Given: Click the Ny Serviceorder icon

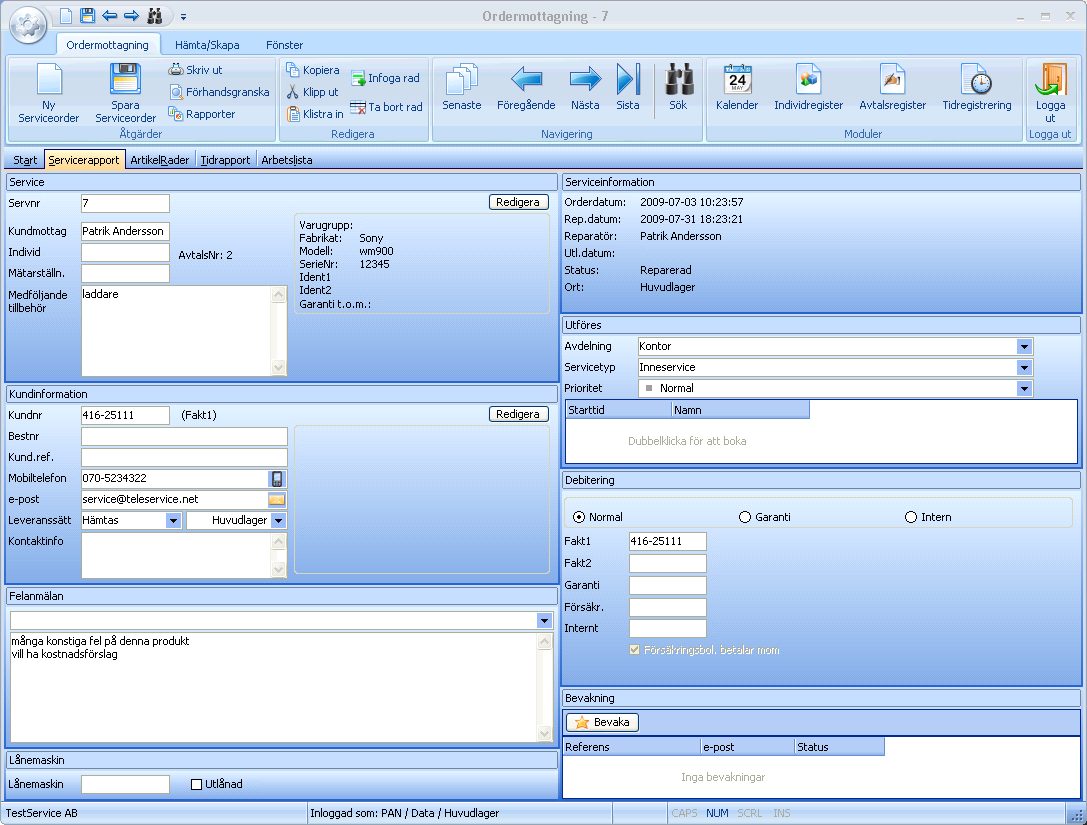Looking at the screenshot, I should point(49,80).
